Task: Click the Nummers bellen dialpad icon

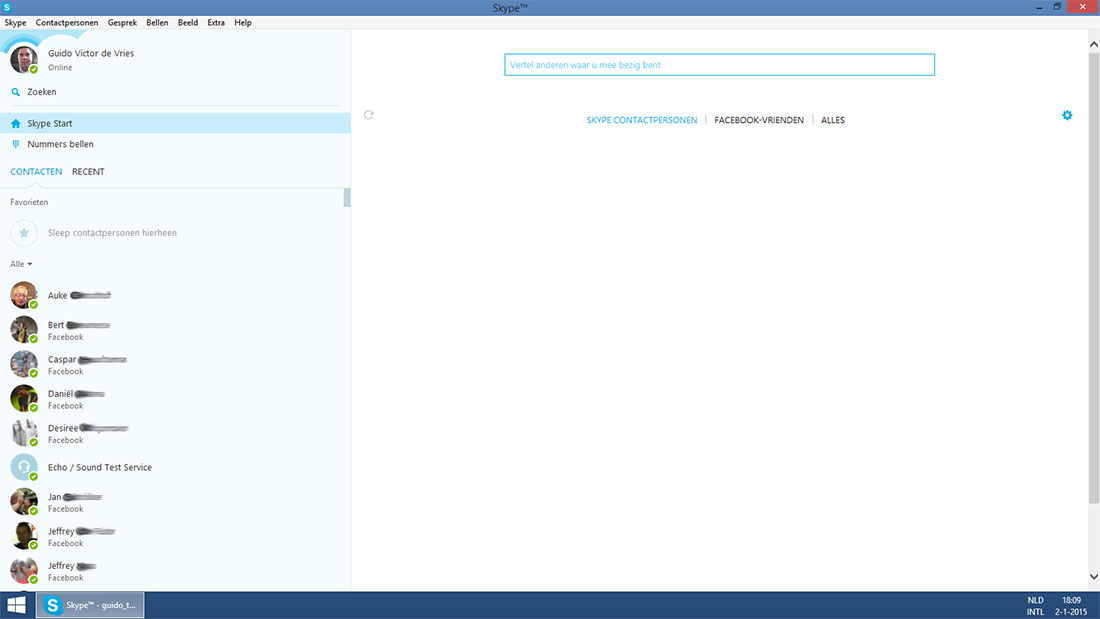Action: click(x=15, y=144)
